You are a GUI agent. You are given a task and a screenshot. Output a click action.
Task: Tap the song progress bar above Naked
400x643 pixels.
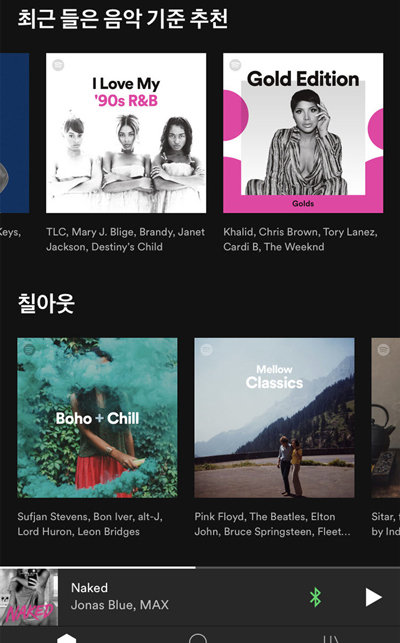pyautogui.click(x=200, y=568)
